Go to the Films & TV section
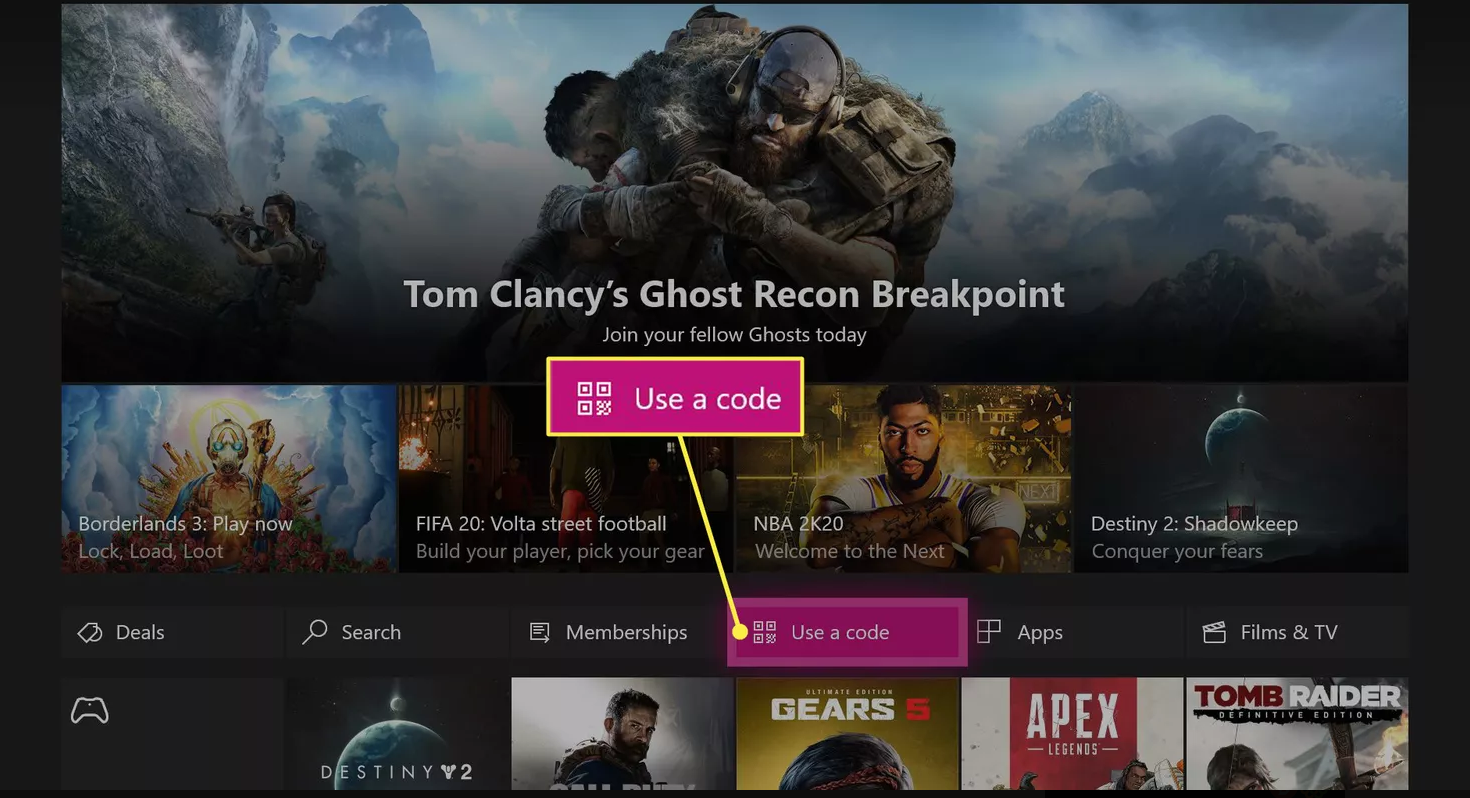 pos(1297,632)
